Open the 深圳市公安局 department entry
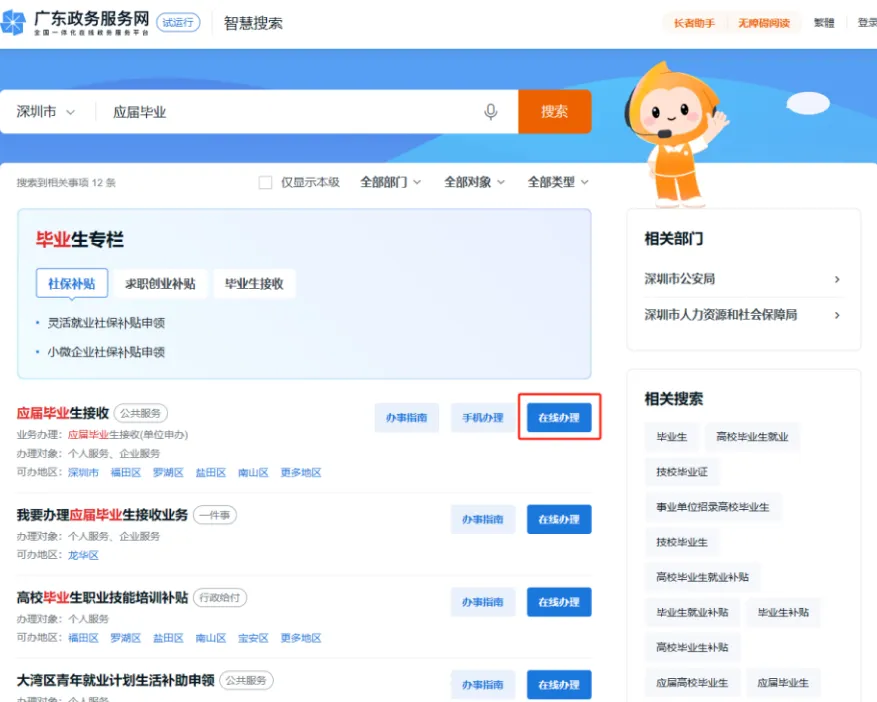877x702 pixels. click(743, 279)
